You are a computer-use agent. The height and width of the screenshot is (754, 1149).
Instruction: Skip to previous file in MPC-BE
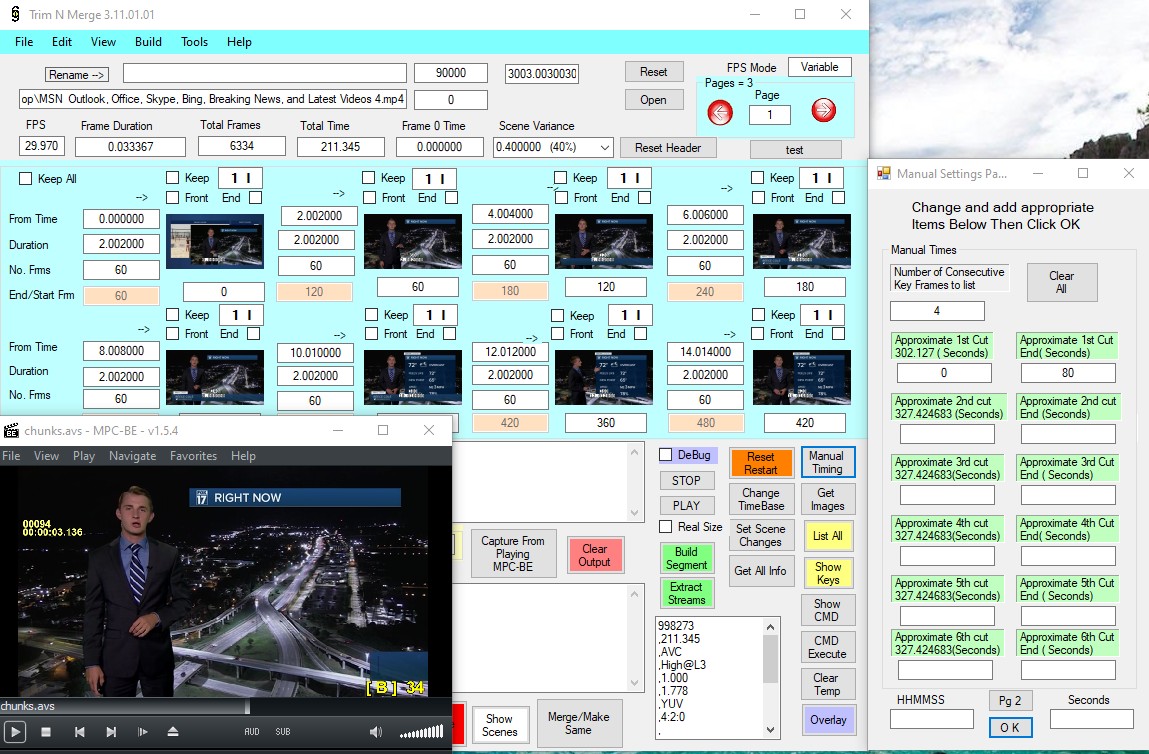(x=79, y=732)
